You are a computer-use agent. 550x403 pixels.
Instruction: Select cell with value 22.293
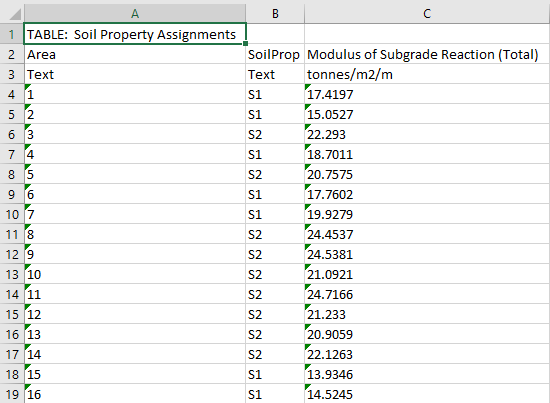point(427,134)
